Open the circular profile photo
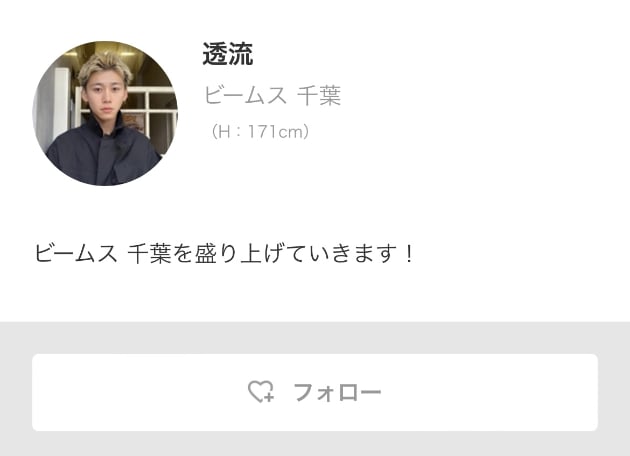Image resolution: width=630 pixels, height=456 pixels. (x=105, y=113)
